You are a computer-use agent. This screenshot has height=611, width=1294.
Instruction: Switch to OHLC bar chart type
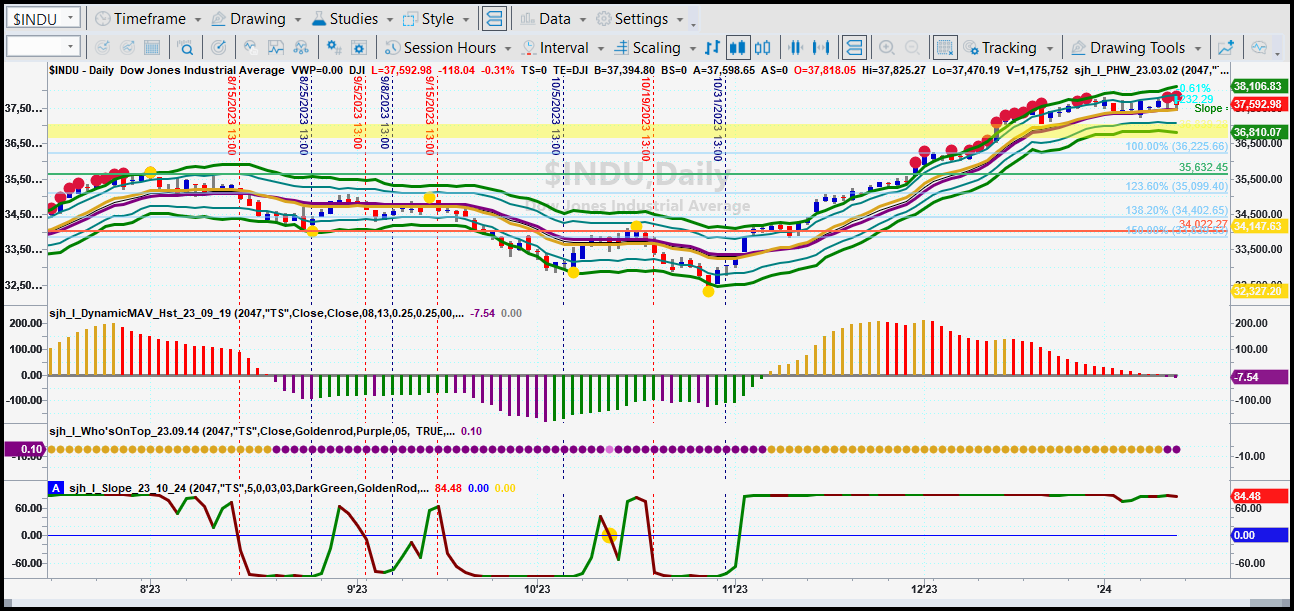[x=712, y=47]
